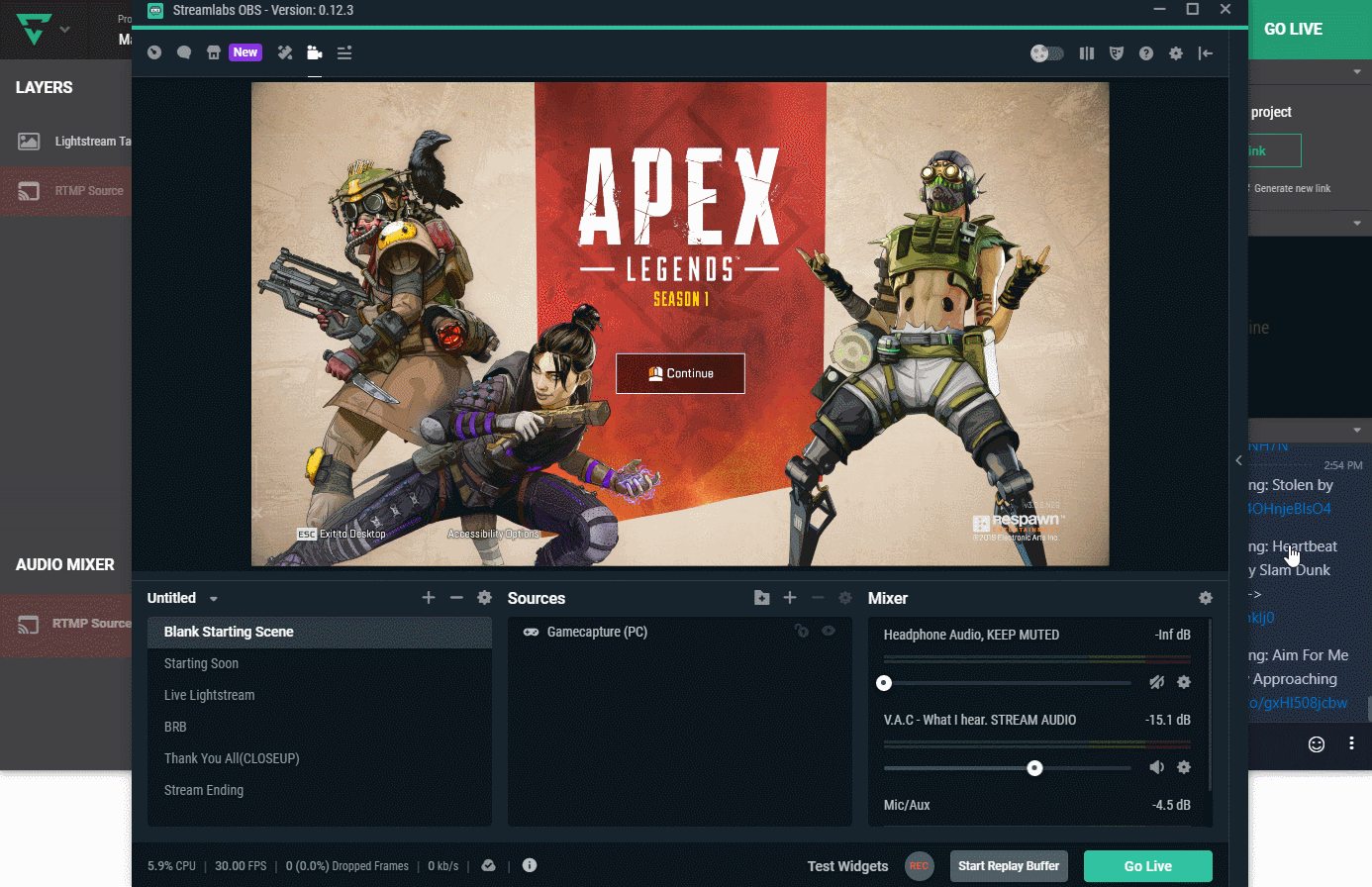This screenshot has height=887, width=1372.
Task: Click Generate new link in background window
Action: 1292,188
